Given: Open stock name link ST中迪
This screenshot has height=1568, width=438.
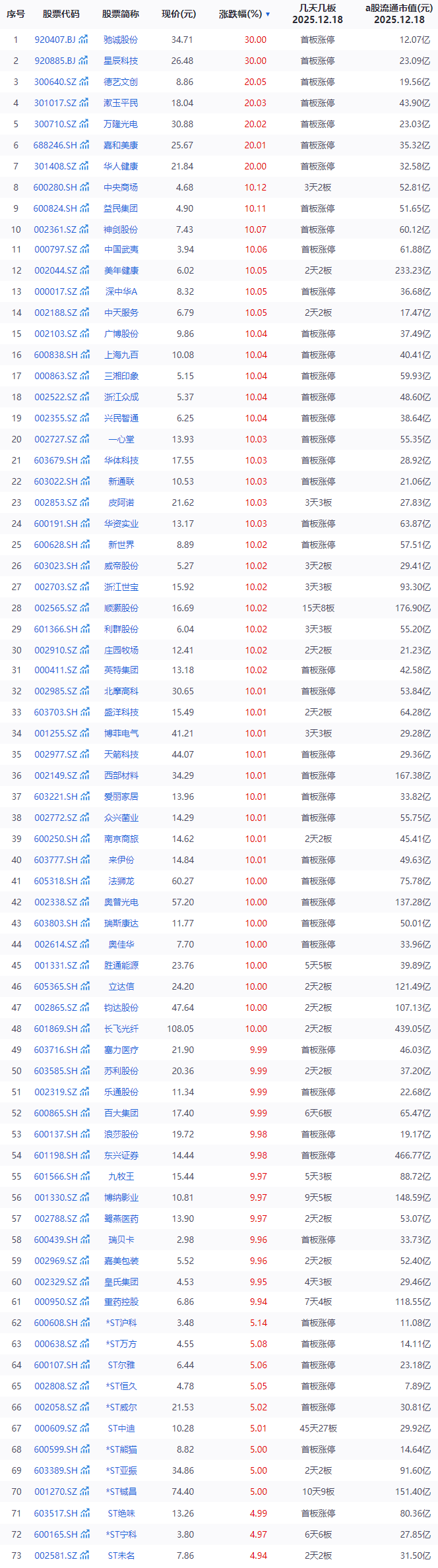Looking at the screenshot, I should (x=121, y=1428).
